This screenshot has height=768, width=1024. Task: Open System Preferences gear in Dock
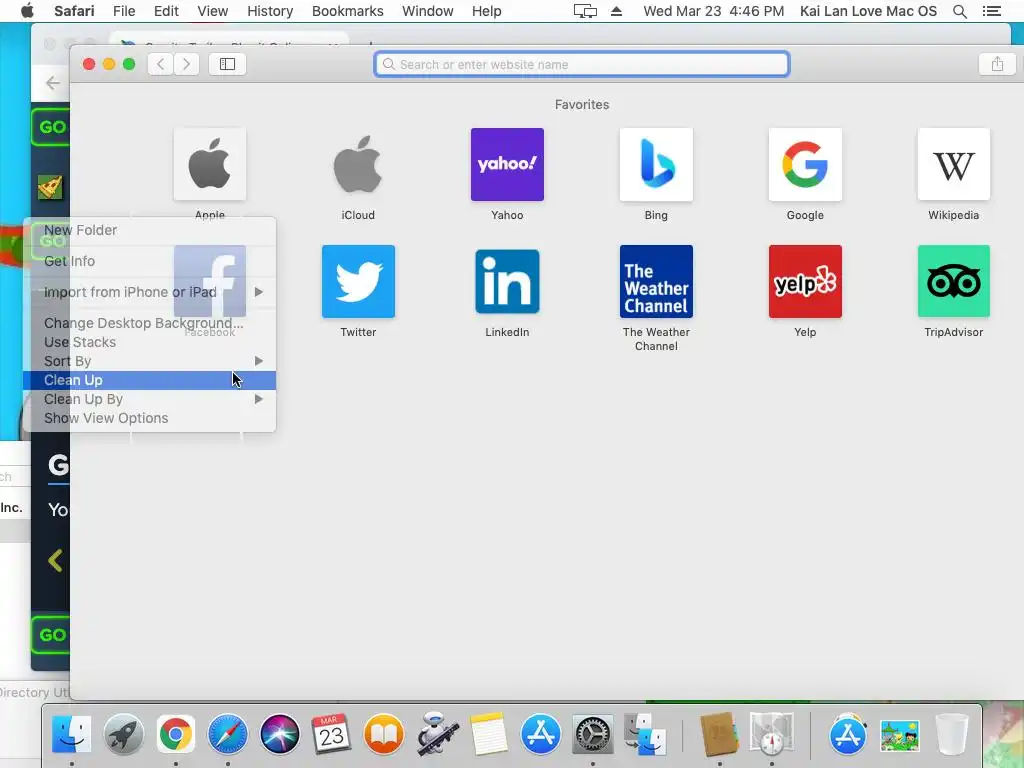point(592,734)
